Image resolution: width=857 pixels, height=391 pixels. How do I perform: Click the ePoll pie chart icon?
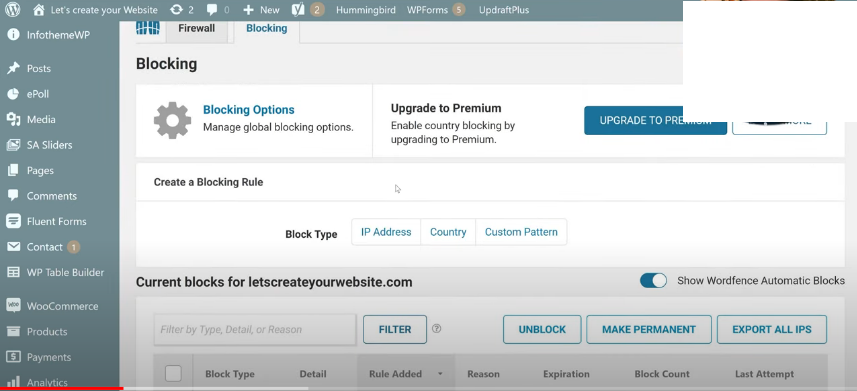click(x=13, y=94)
